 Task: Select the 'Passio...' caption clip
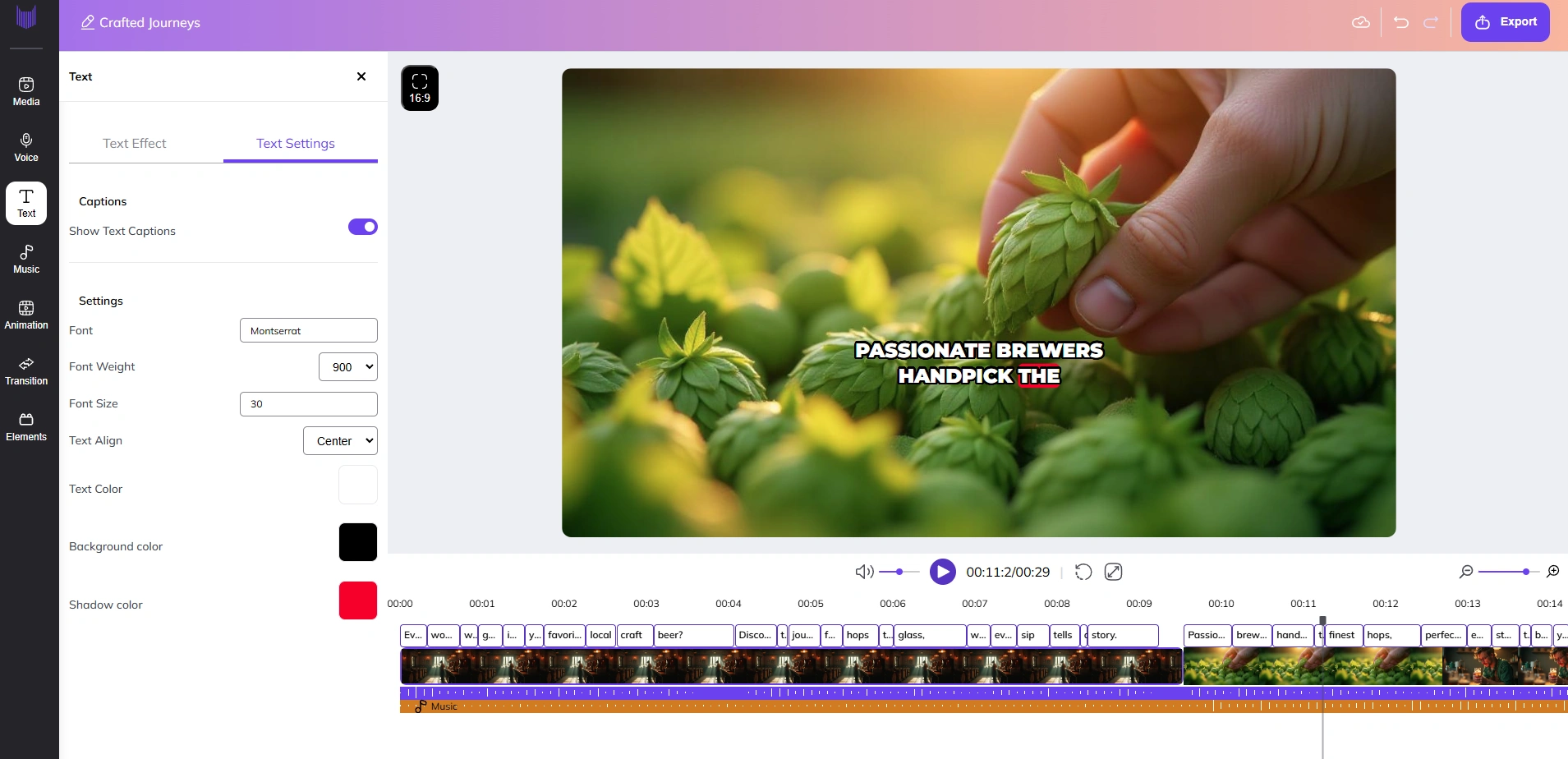coord(1207,636)
